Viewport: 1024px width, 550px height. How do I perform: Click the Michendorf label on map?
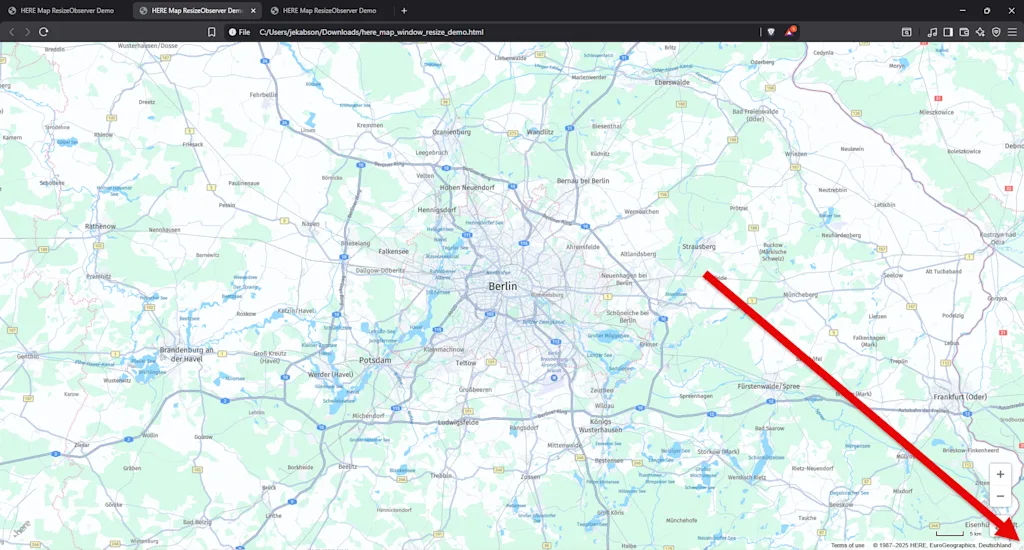point(368,415)
